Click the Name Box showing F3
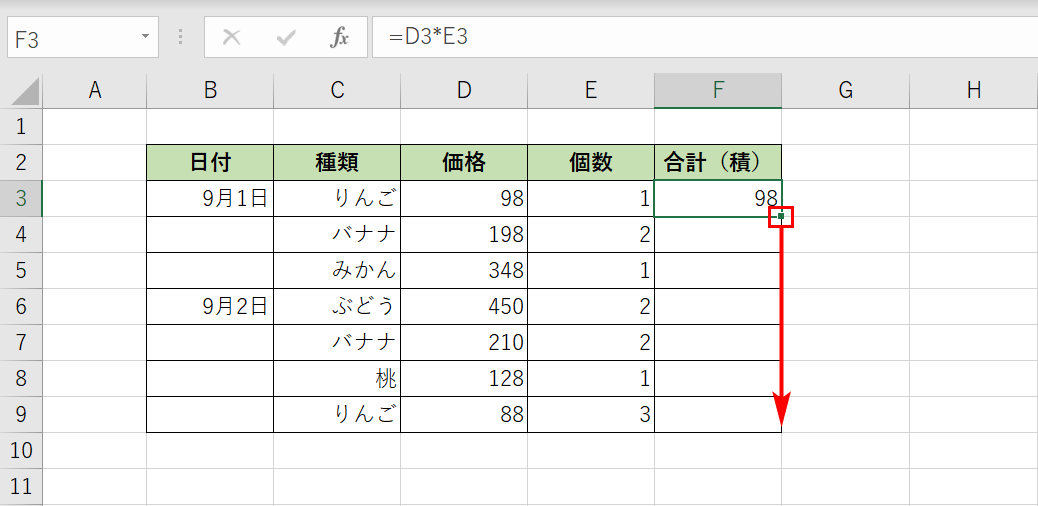 82,38
